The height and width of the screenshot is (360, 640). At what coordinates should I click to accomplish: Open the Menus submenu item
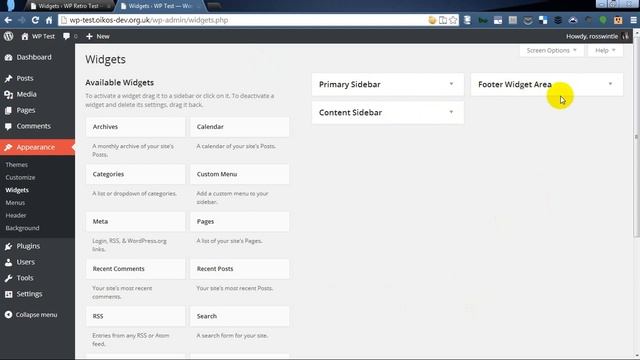click(x=15, y=203)
